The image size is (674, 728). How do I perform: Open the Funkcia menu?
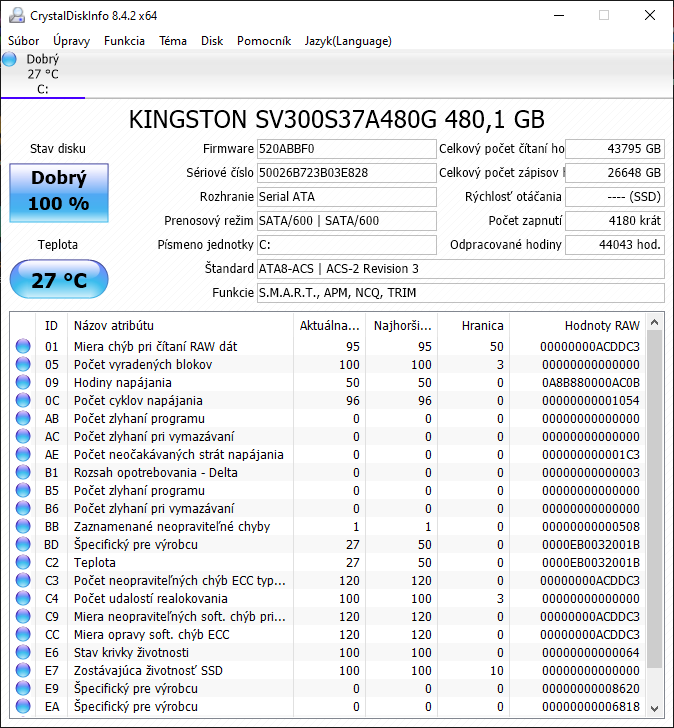[124, 41]
